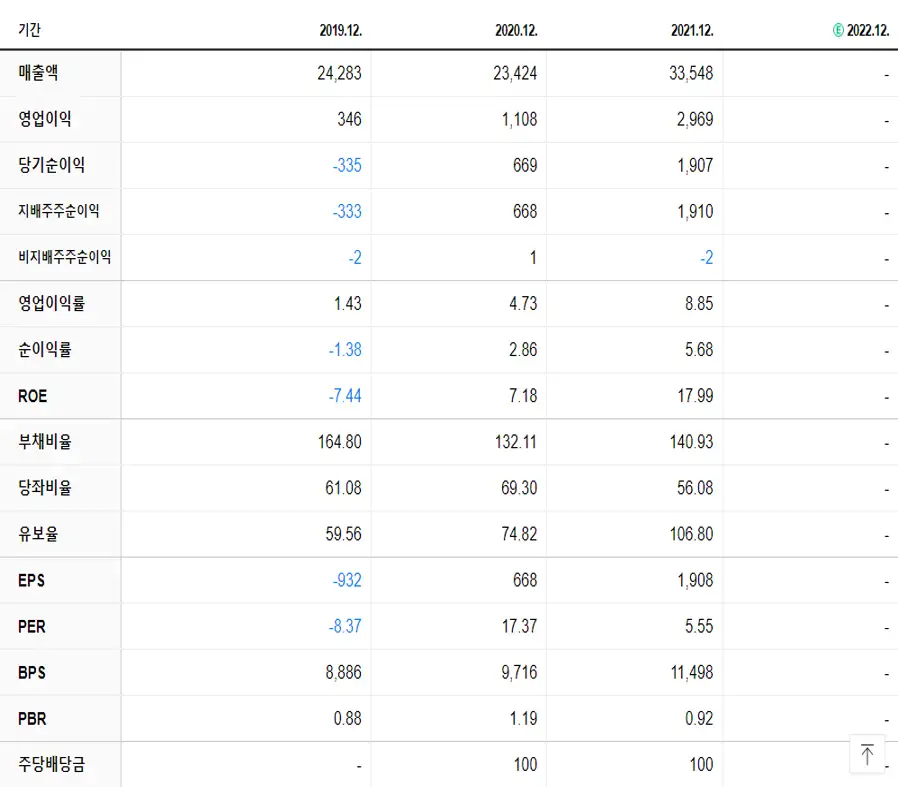Click the blue -335 당기순이익 value
This screenshot has height=787, width=898.
coord(345,165)
